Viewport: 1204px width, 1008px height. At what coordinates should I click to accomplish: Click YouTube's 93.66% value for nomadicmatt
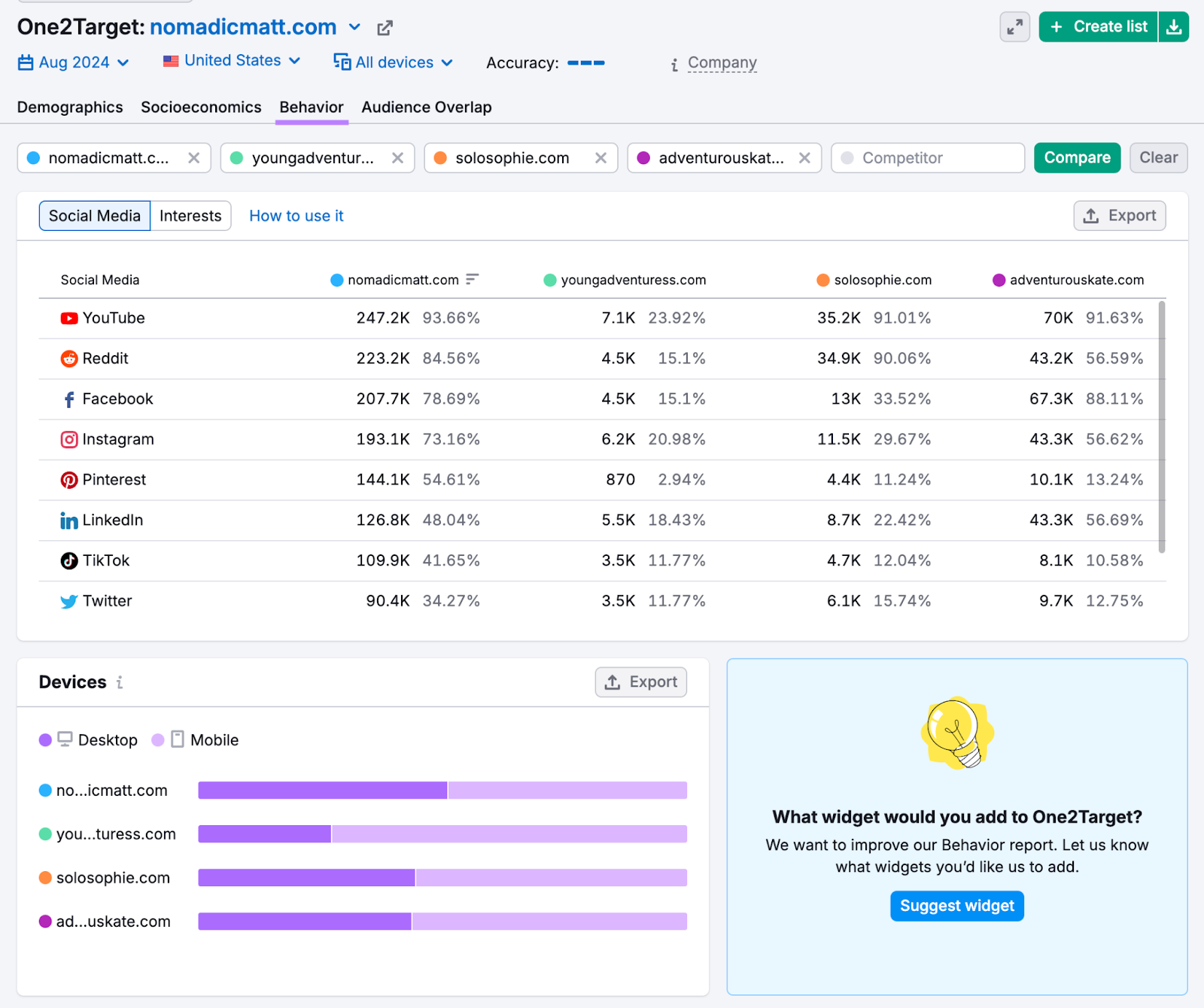pos(451,318)
